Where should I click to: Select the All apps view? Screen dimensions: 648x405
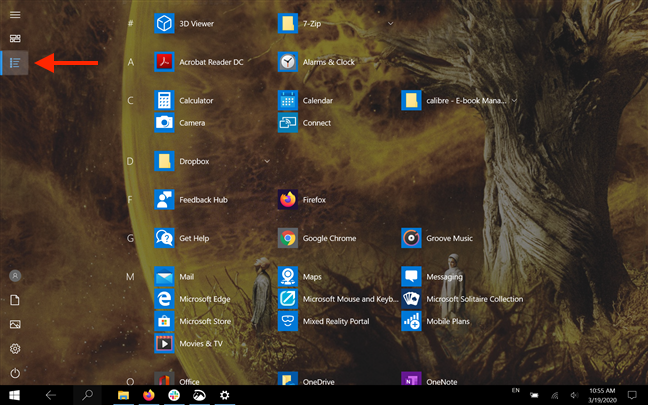click(15, 63)
